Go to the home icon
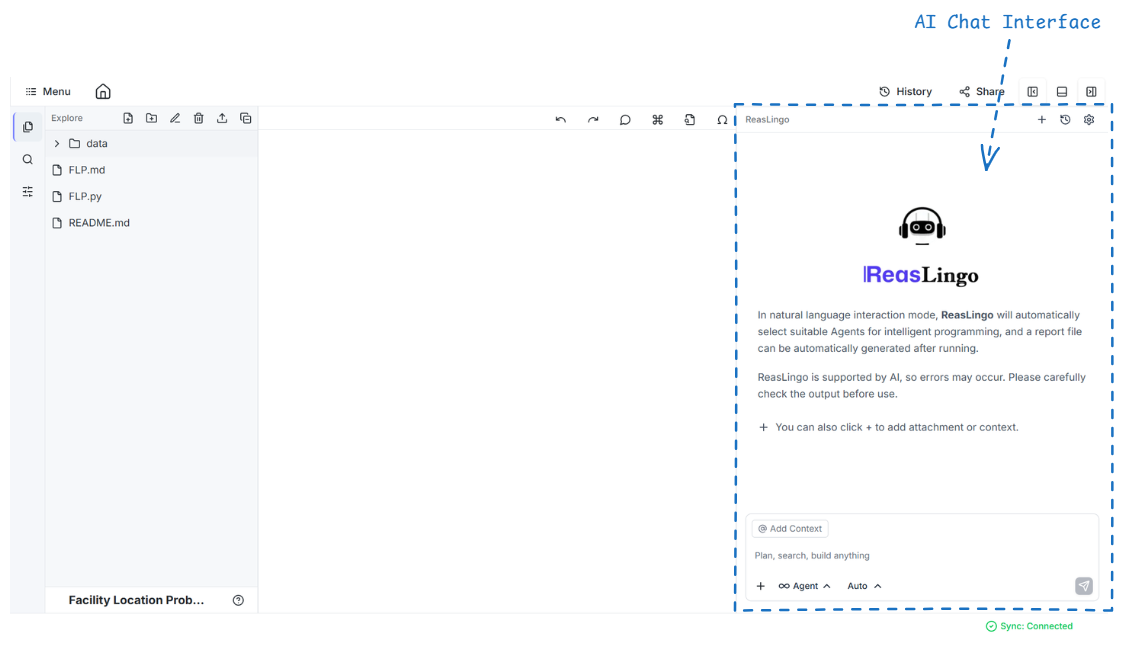Image resolution: width=1122 pixels, height=648 pixels. (x=103, y=92)
